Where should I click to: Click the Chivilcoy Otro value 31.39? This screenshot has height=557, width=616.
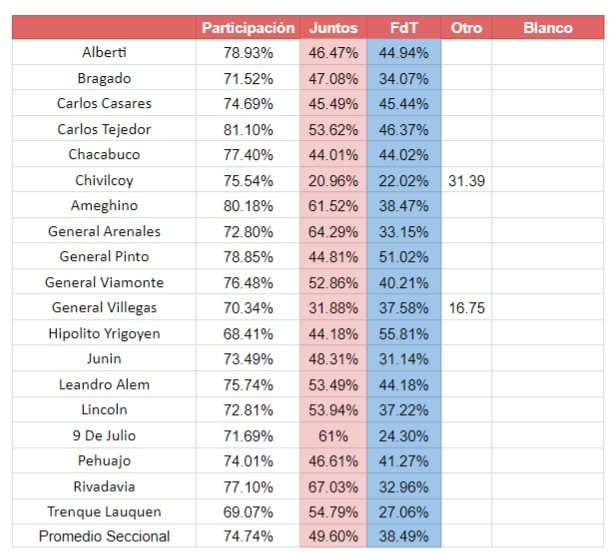click(466, 180)
